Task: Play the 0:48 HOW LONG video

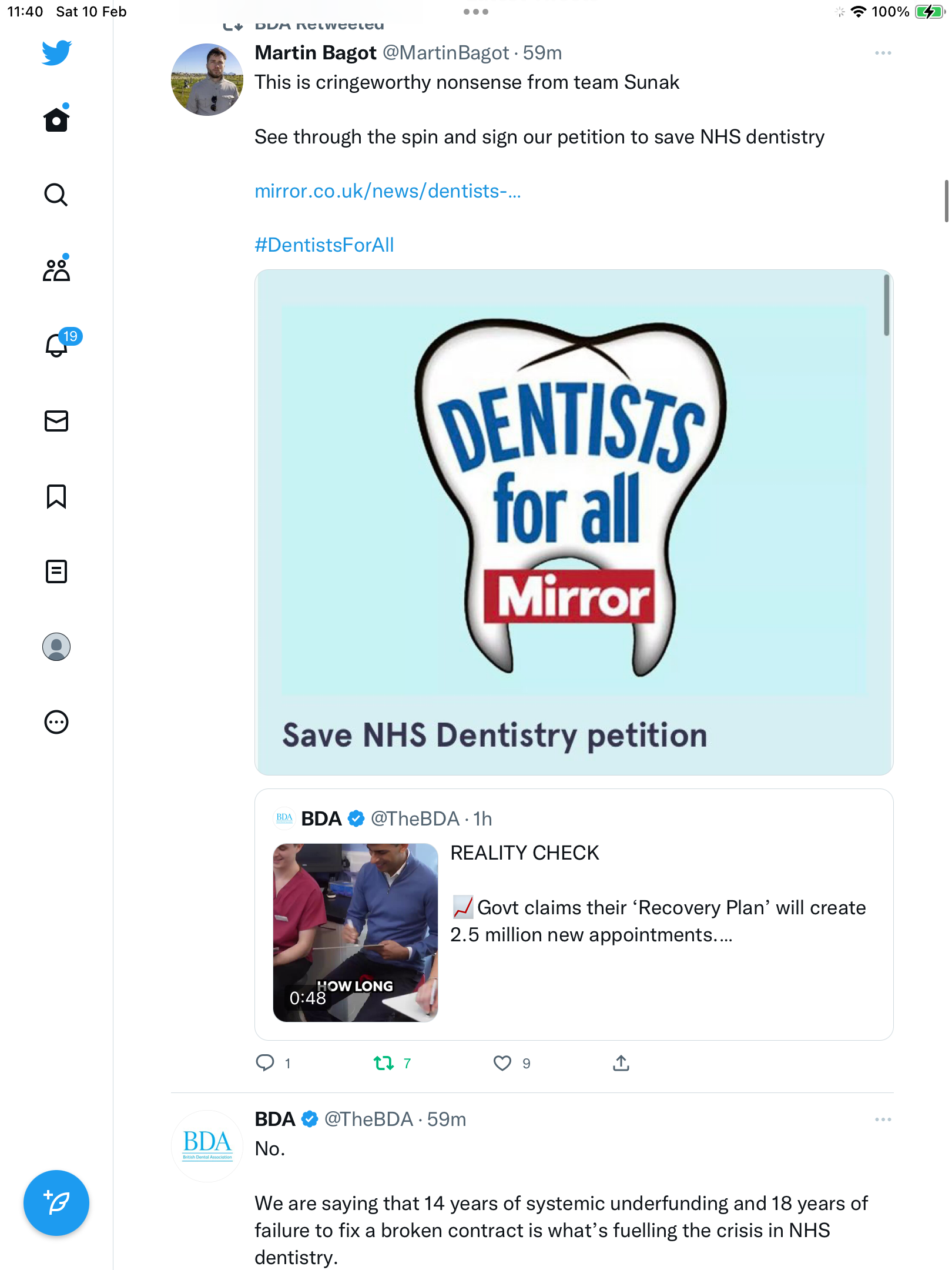Action: (356, 933)
